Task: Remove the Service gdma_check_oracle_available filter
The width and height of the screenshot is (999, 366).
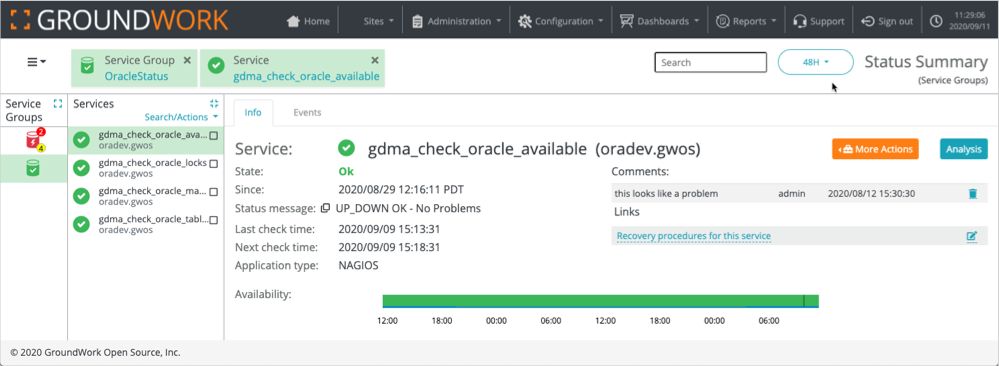Action: pyautogui.click(x=375, y=60)
